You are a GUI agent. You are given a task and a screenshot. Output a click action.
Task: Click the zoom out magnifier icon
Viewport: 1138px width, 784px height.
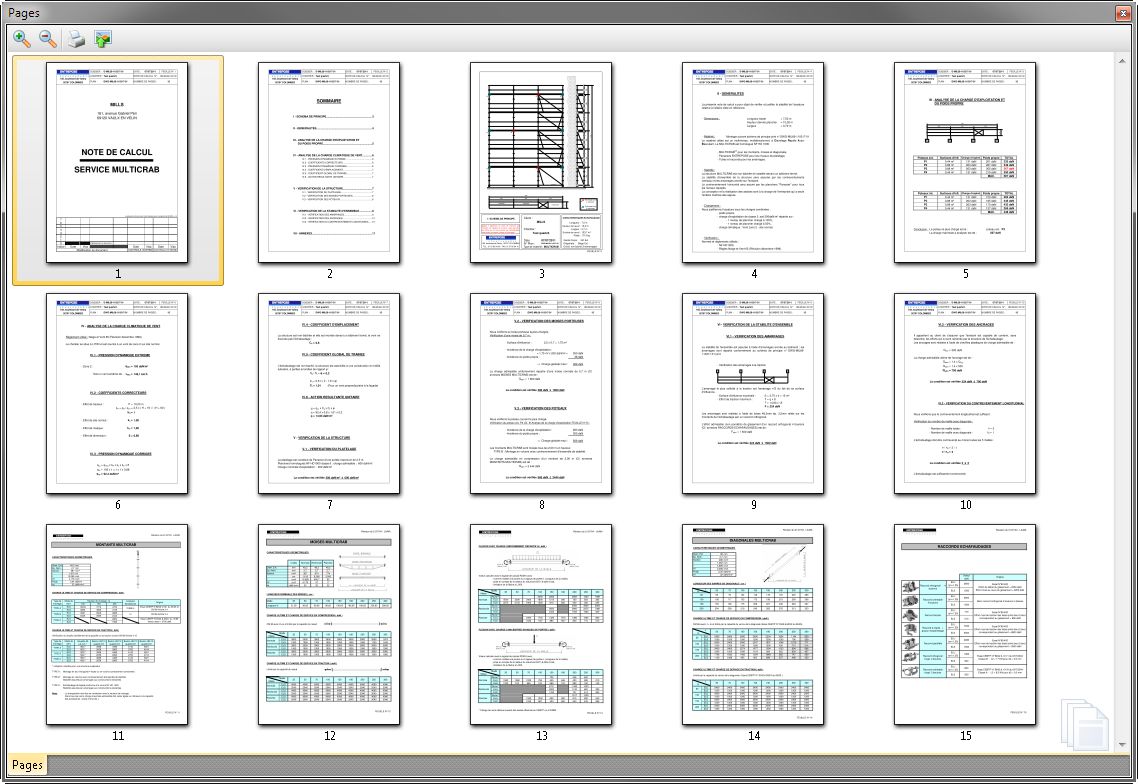click(47, 39)
